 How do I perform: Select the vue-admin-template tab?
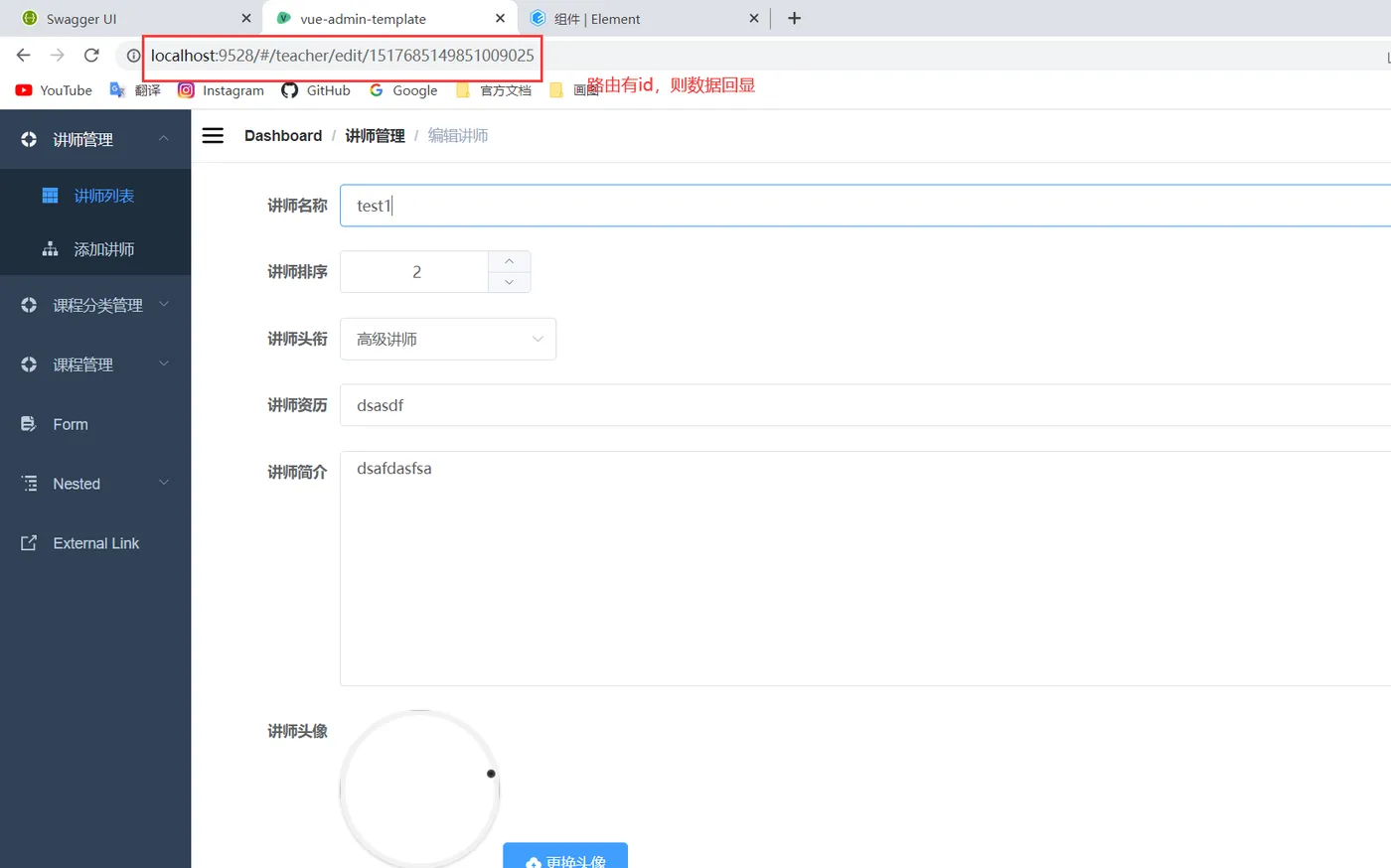coord(389,19)
